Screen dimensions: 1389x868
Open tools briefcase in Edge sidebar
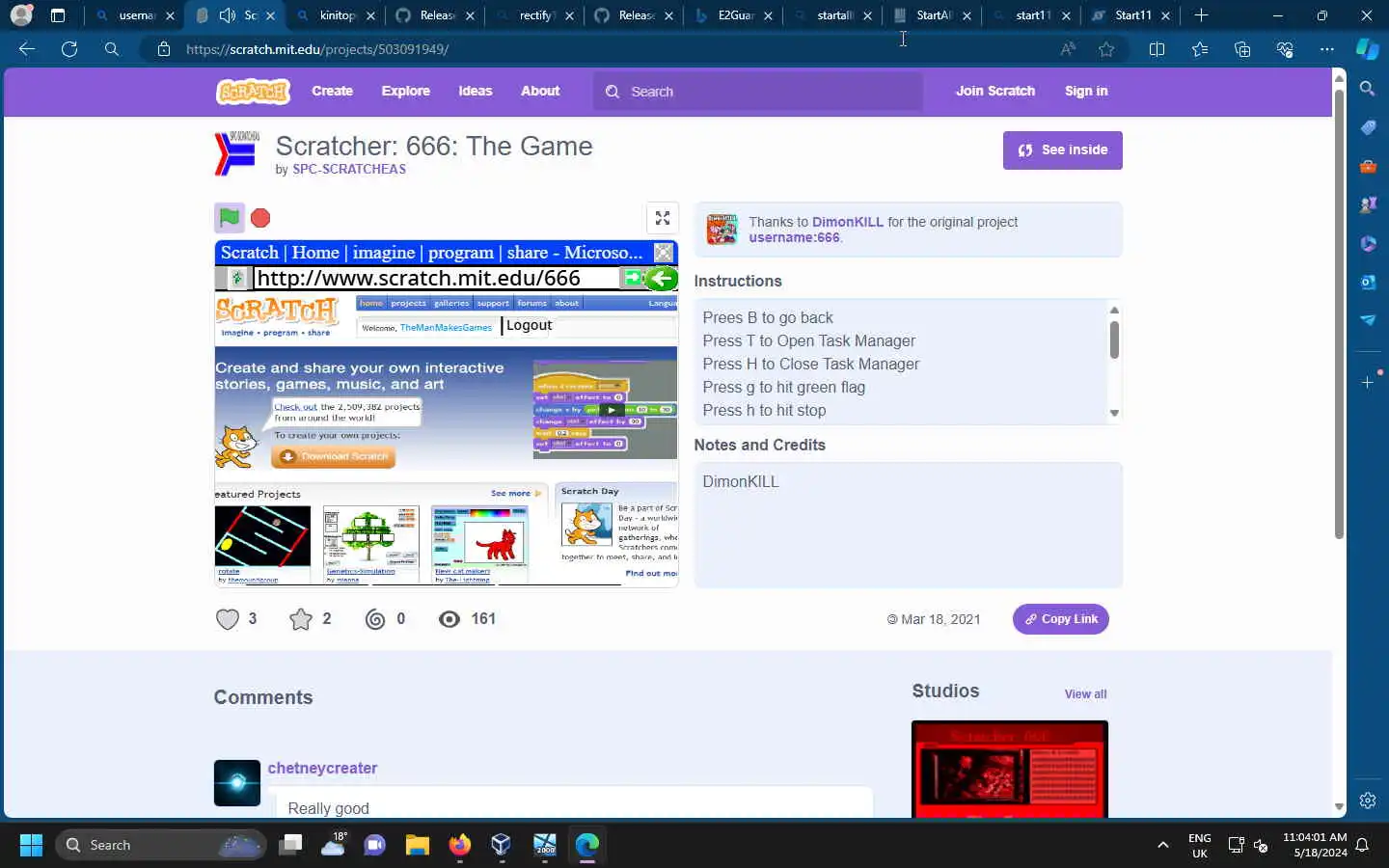pyautogui.click(x=1368, y=166)
